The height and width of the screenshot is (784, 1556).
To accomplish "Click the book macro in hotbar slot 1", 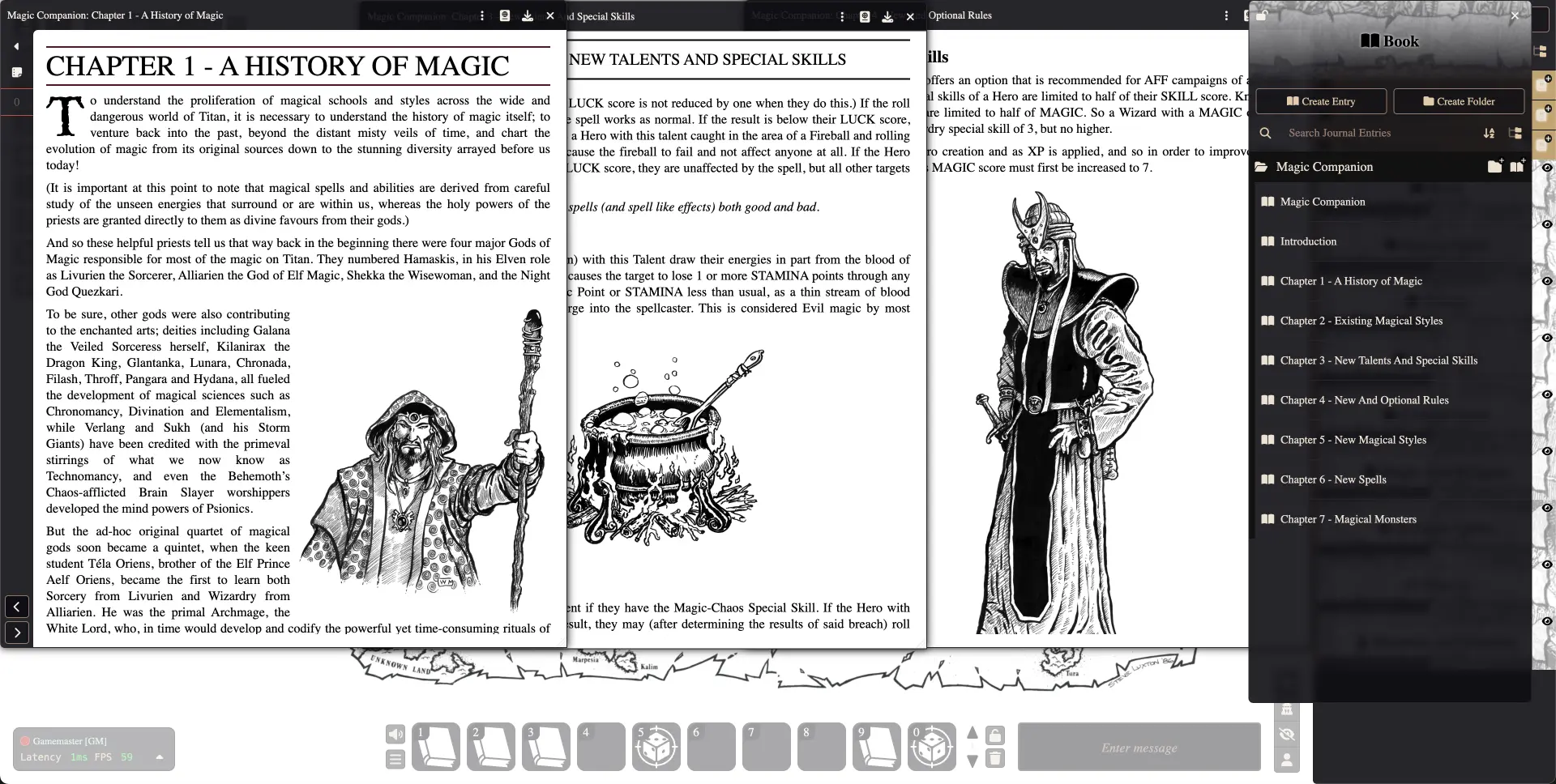I will [435, 747].
